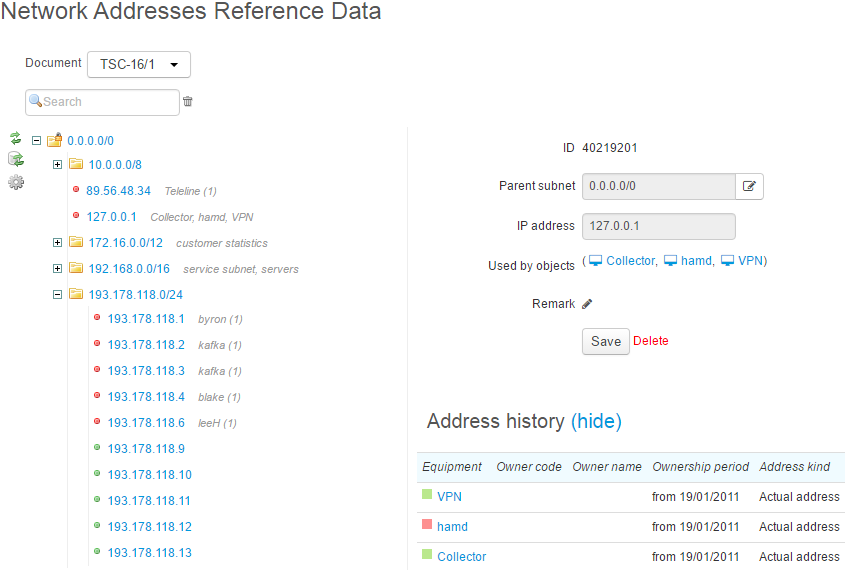Image resolution: width=848 pixels, height=570 pixels.
Task: Open Collector link in Address history table
Action: [461, 556]
